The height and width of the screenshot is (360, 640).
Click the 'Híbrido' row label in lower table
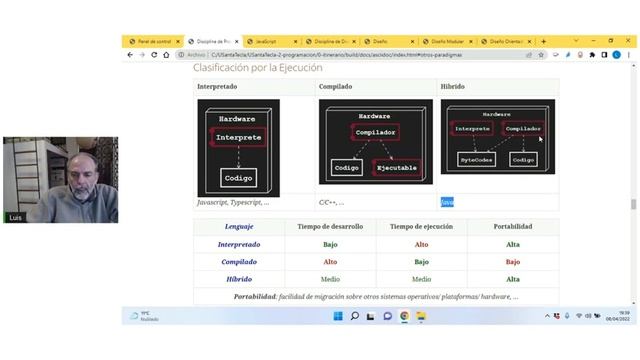[239, 279]
